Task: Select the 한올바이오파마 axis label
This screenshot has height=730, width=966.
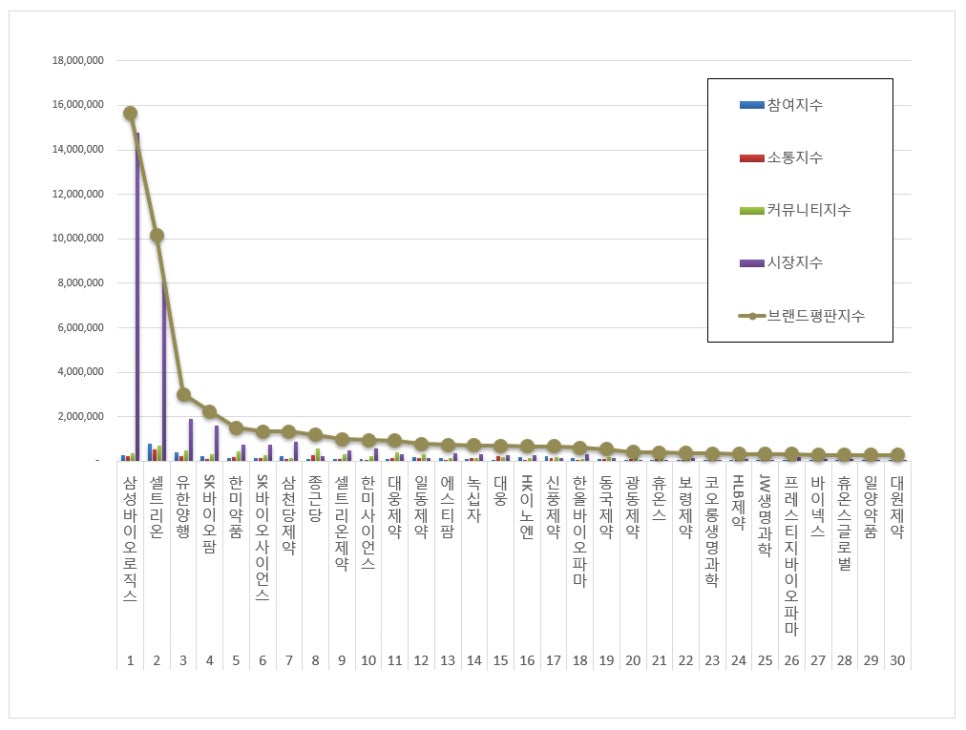Action: (579, 538)
